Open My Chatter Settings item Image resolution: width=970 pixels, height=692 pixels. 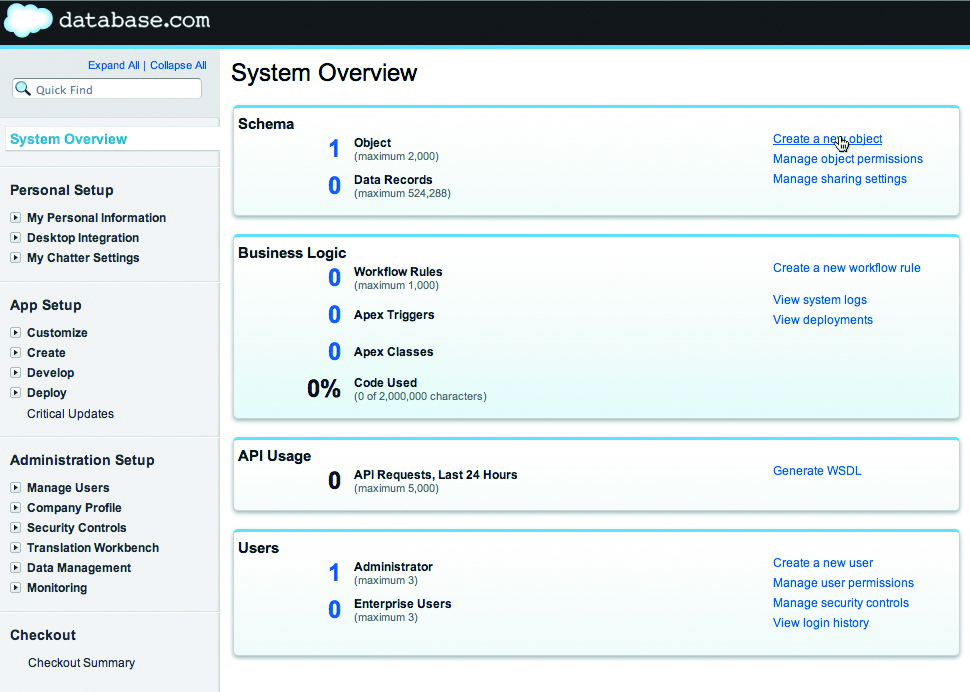pyautogui.click(x=83, y=257)
